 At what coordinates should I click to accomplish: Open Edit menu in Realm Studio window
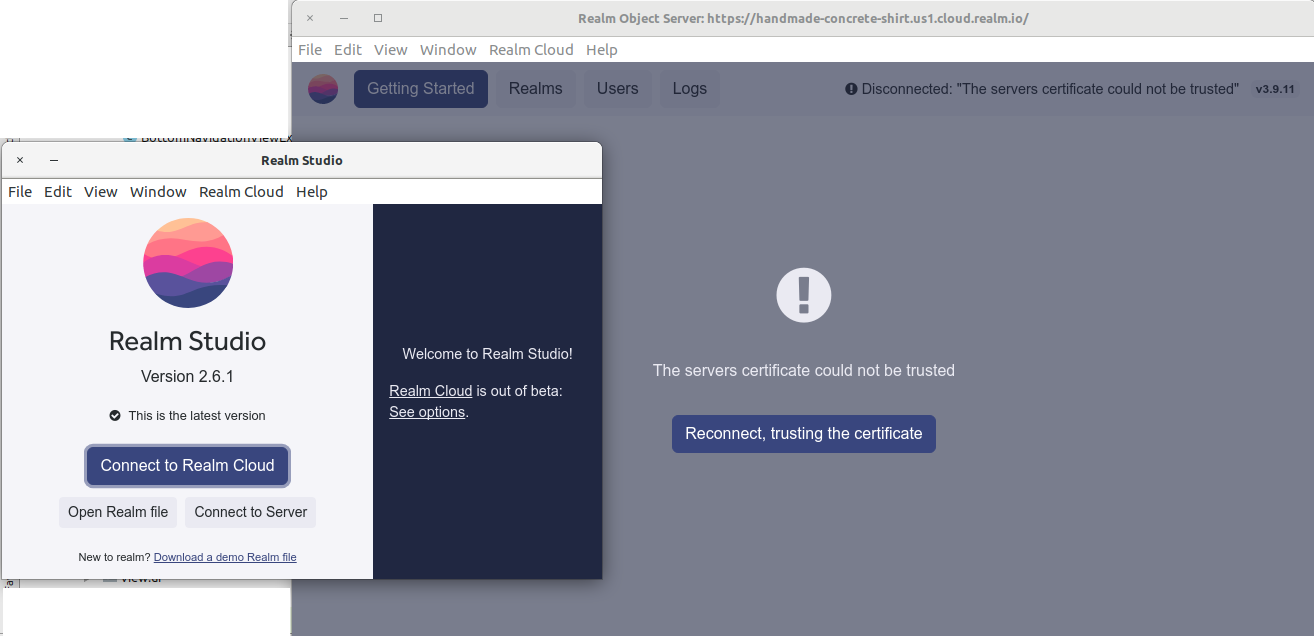[58, 192]
